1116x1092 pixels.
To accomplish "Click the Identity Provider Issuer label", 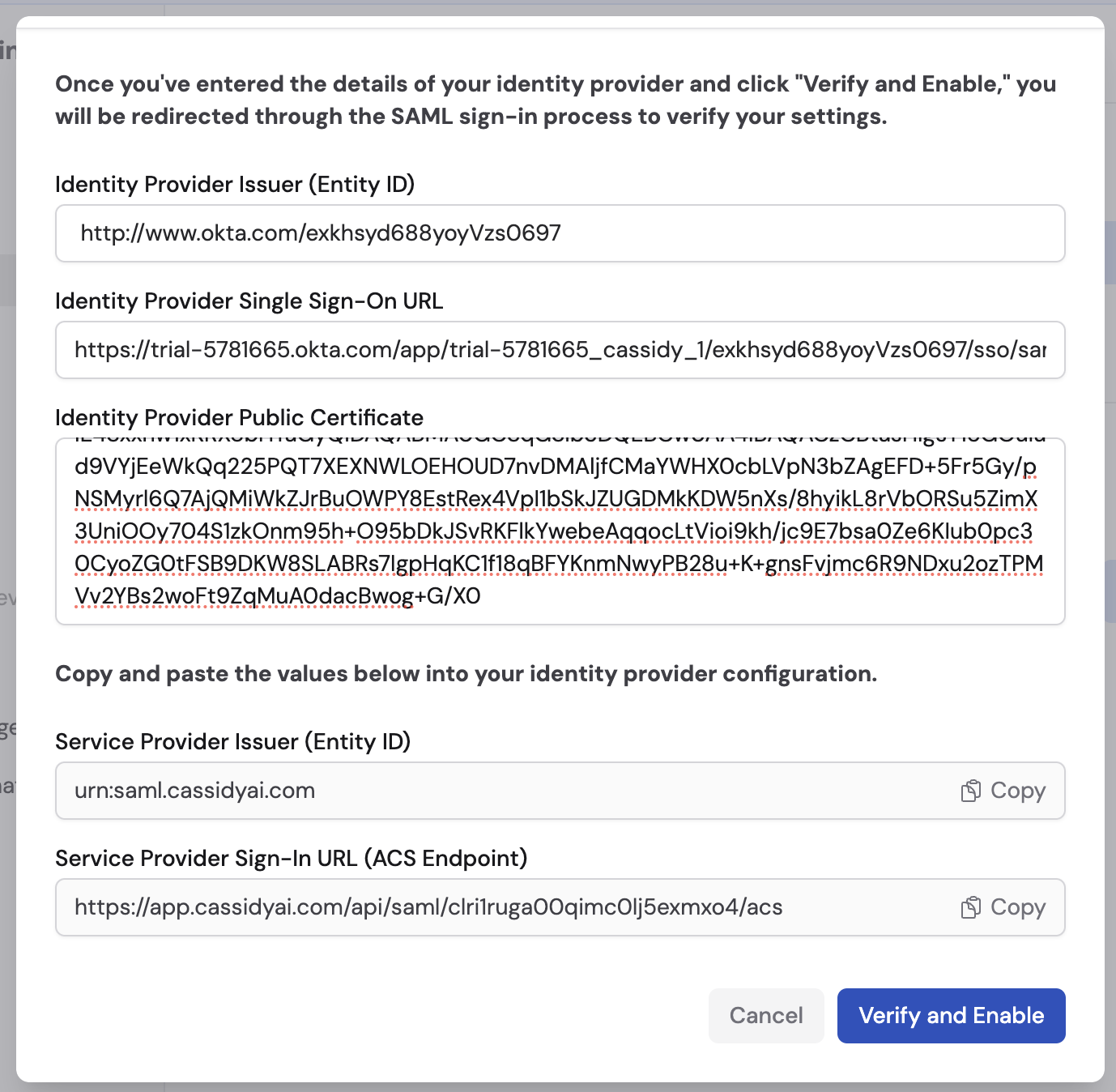I will tap(234, 185).
